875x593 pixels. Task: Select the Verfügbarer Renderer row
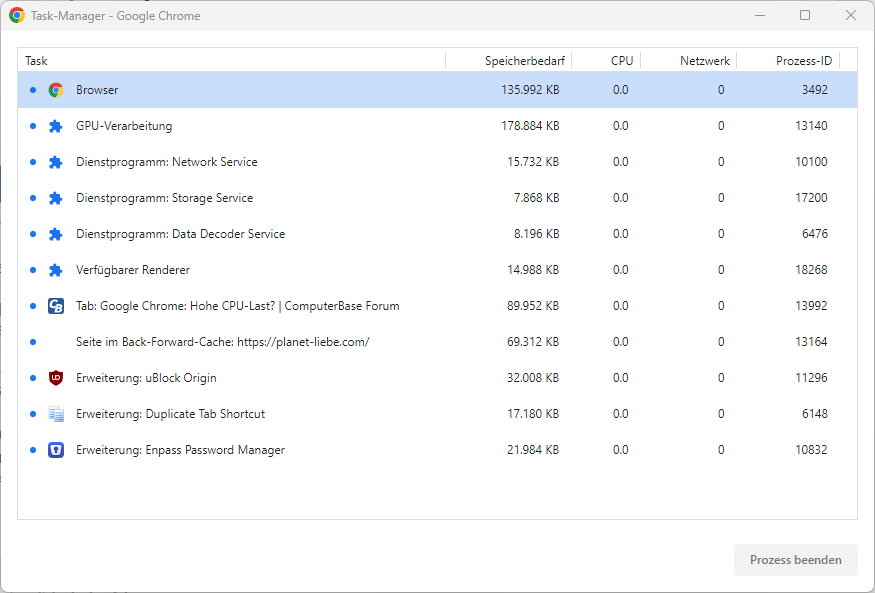point(438,270)
